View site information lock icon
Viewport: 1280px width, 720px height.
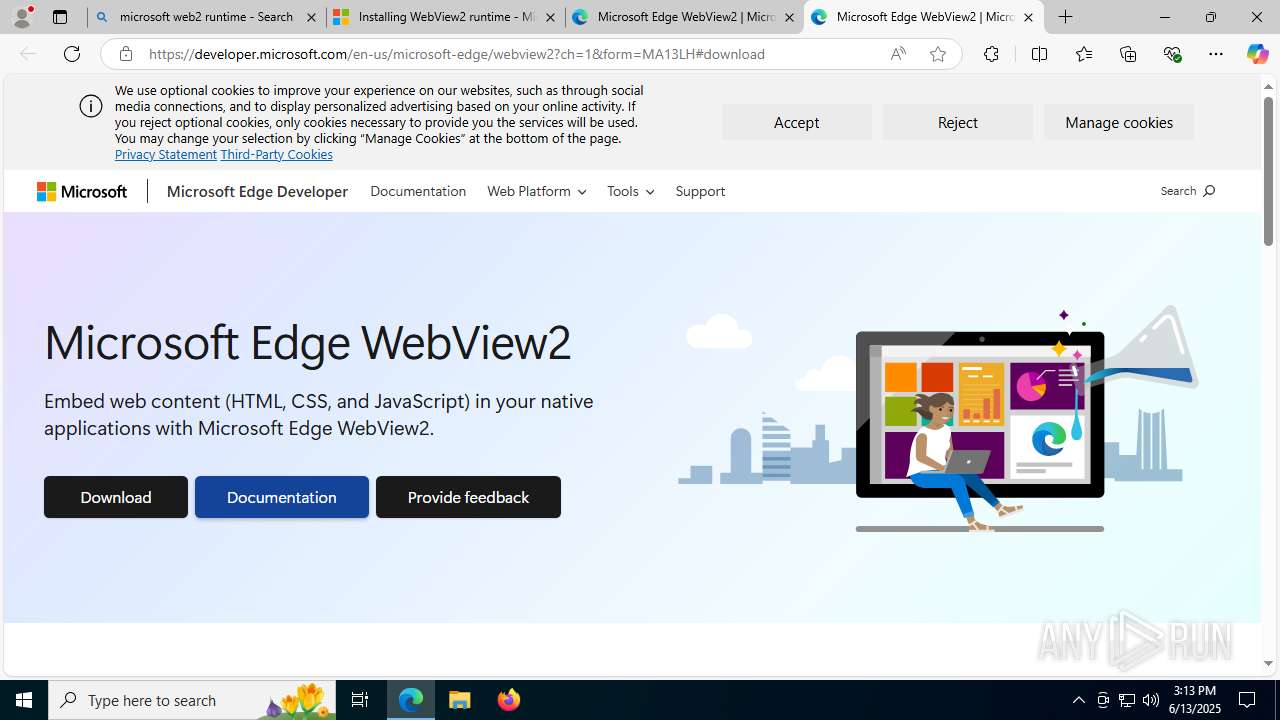click(126, 54)
